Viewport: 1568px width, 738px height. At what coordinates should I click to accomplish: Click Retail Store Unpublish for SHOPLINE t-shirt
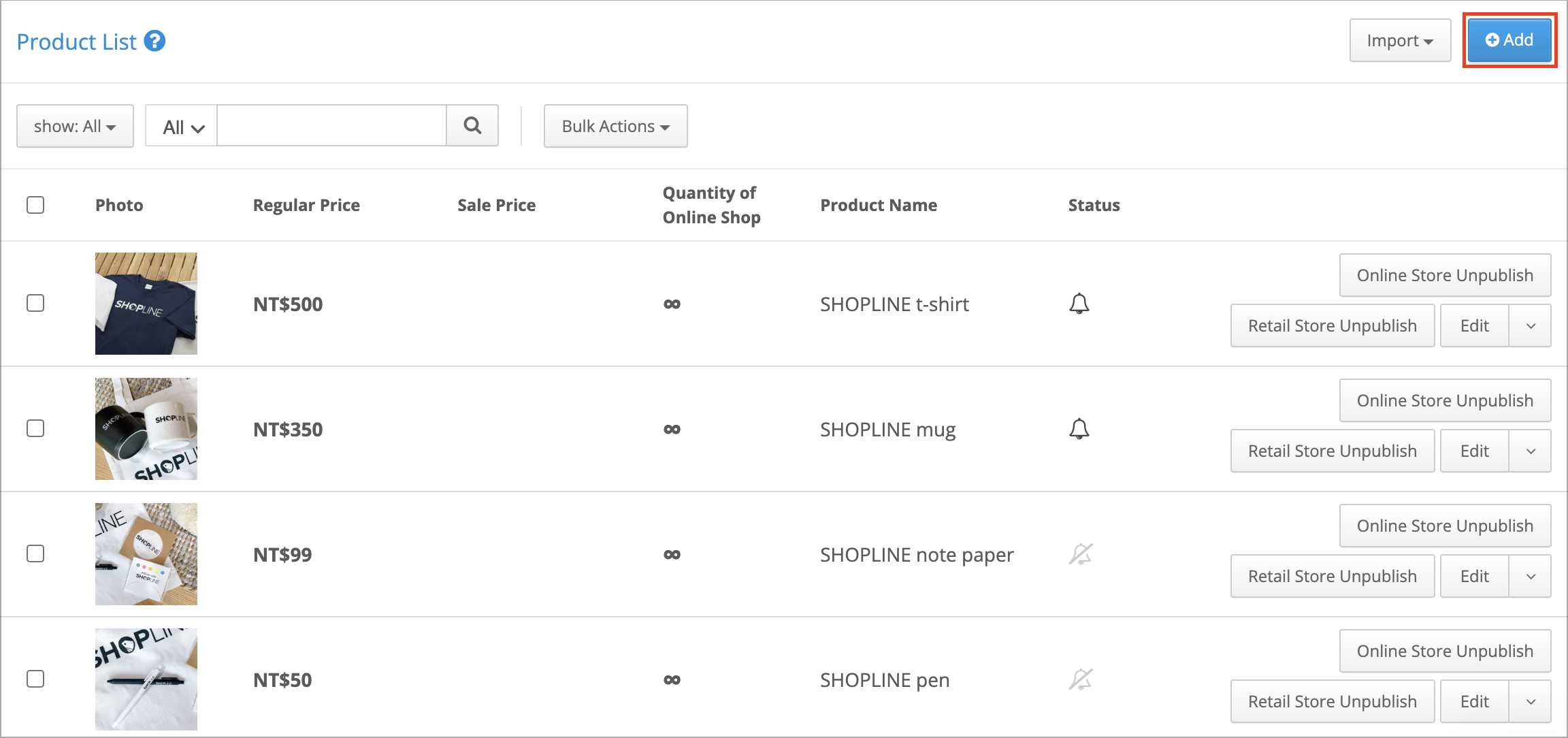click(x=1333, y=325)
